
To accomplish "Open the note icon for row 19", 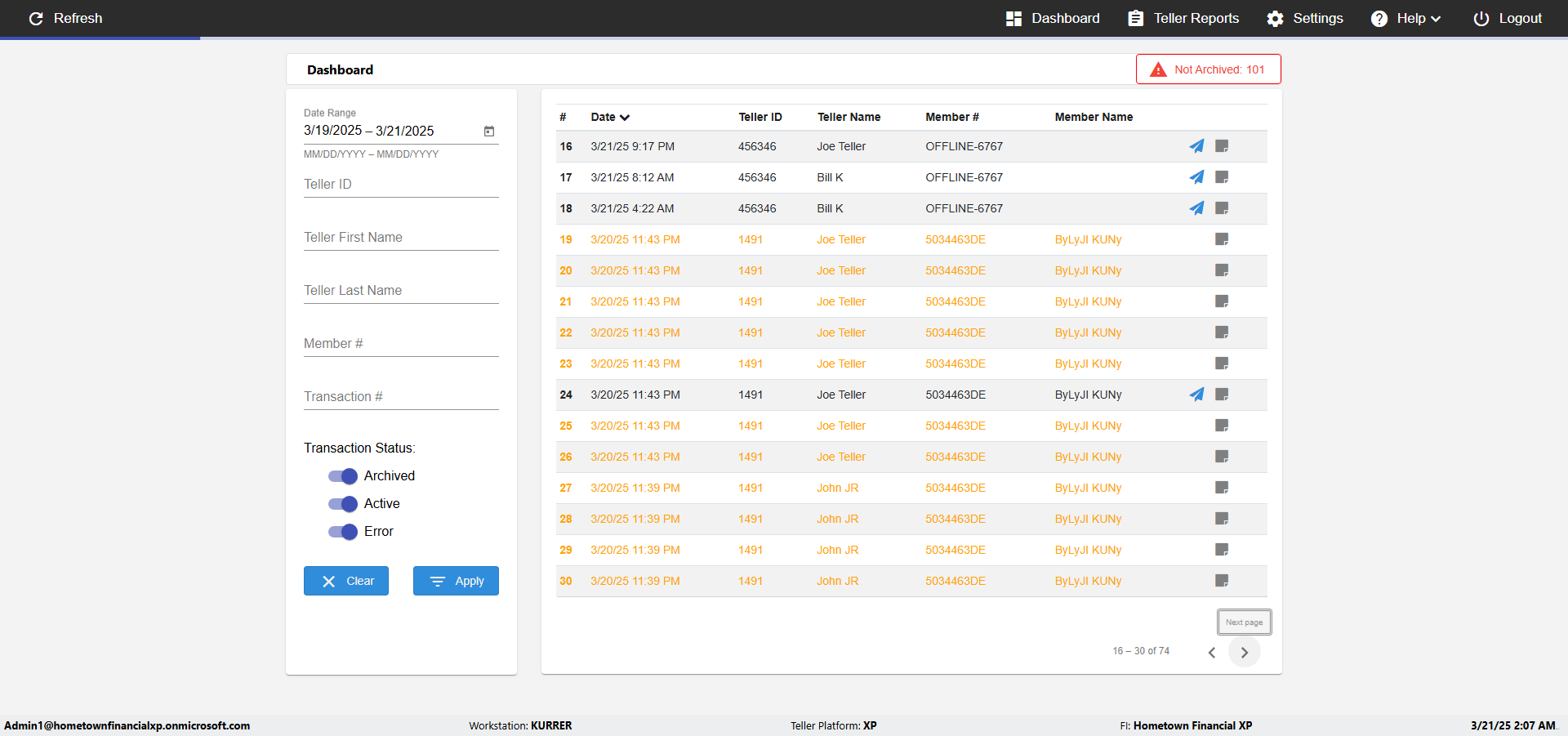I will pyautogui.click(x=1222, y=239).
